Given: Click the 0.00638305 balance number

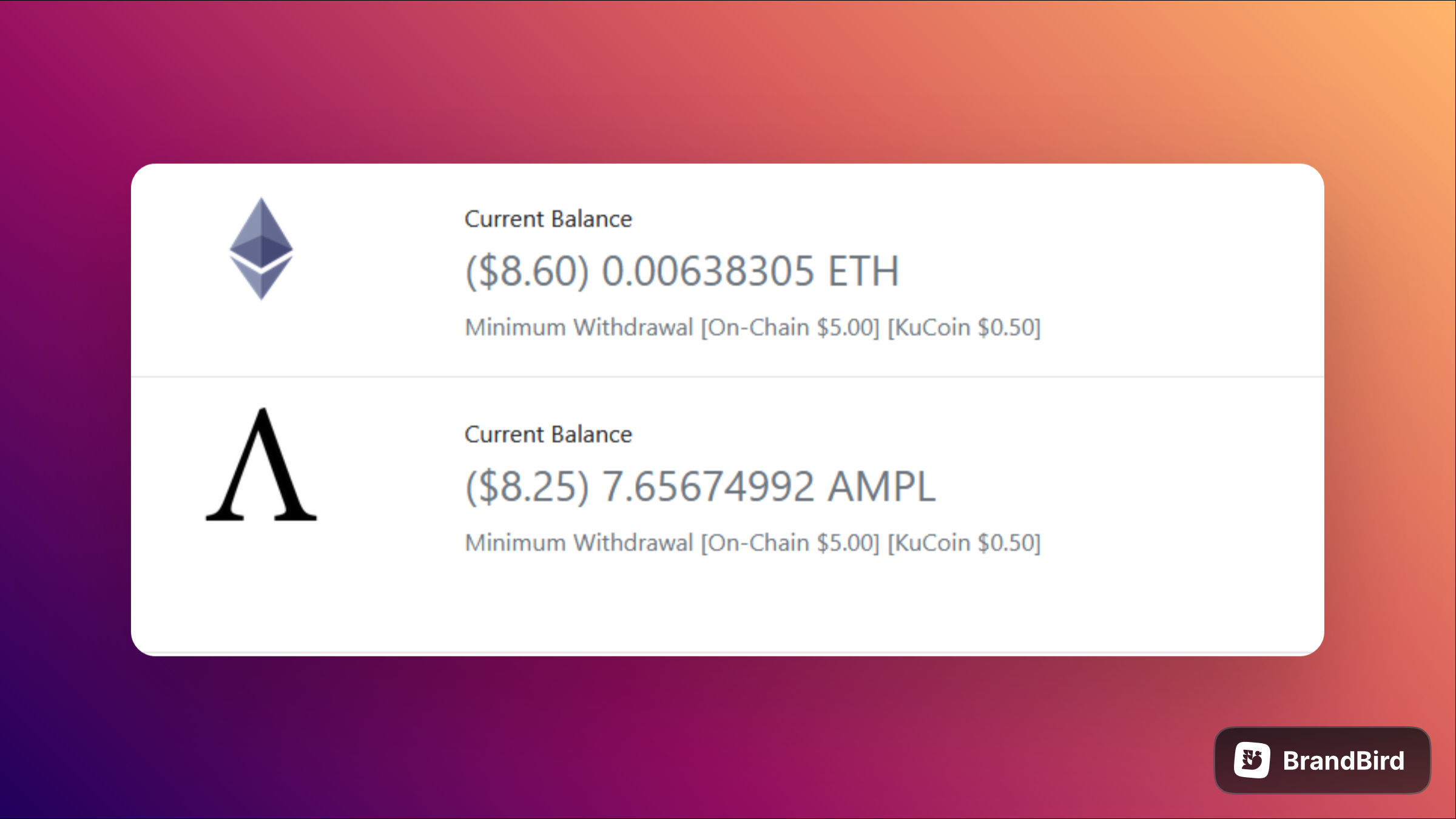Looking at the screenshot, I should pyautogui.click(x=707, y=271).
